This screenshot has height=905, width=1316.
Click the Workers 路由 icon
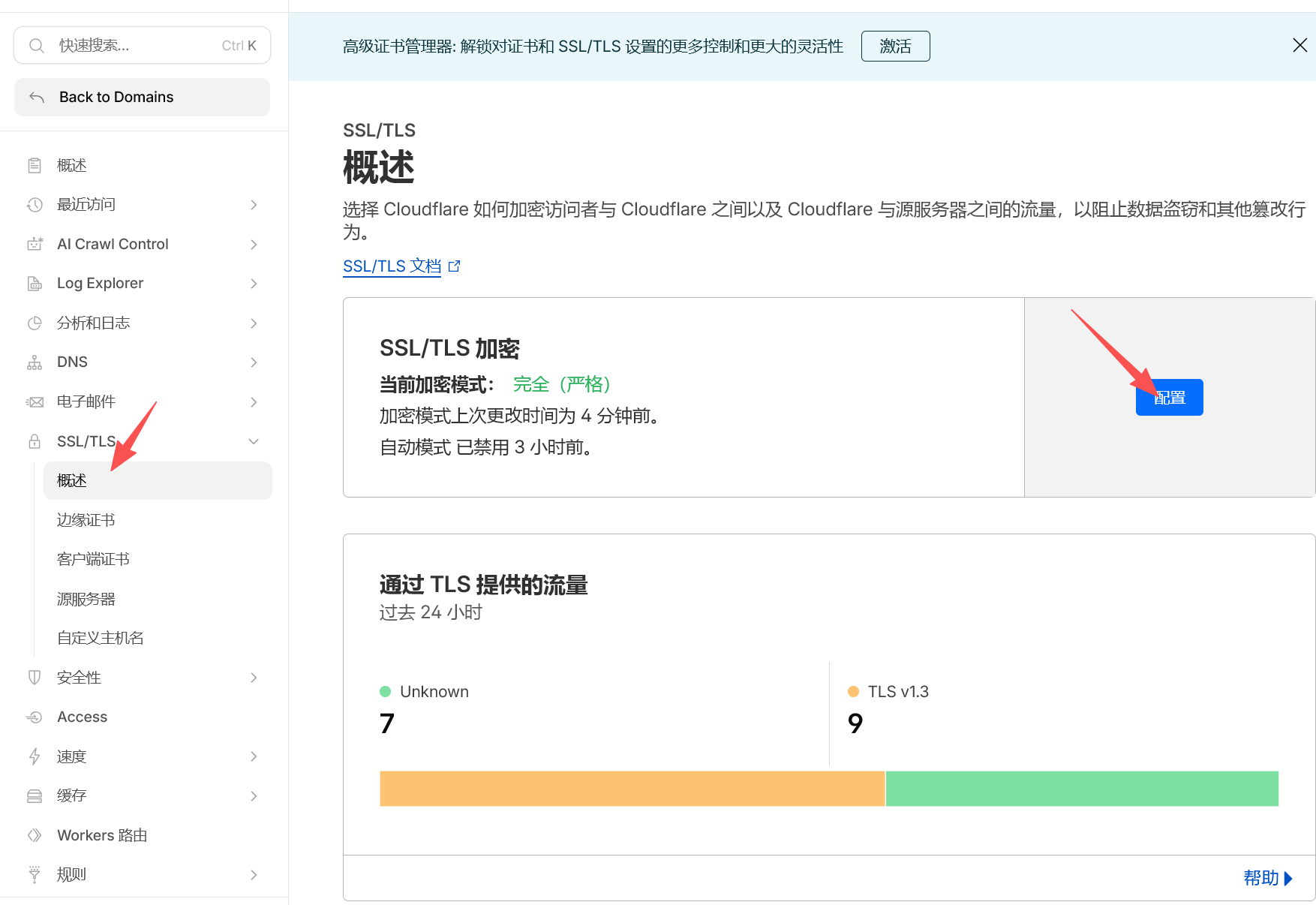pos(35,835)
